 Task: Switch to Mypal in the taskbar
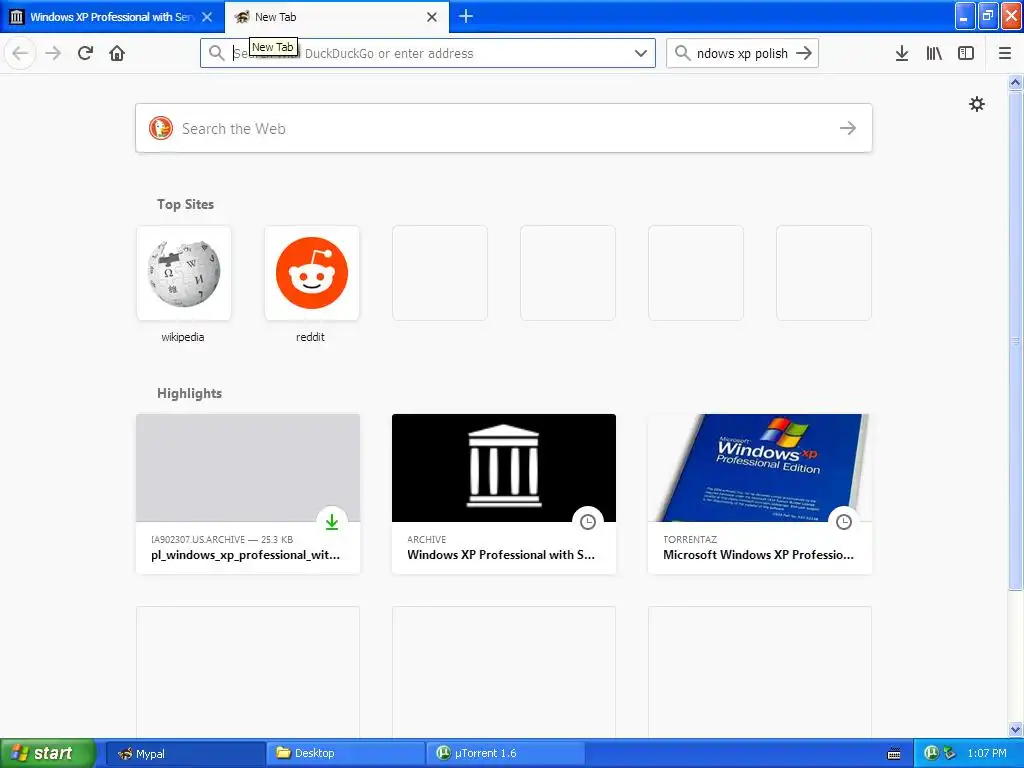[x=184, y=753]
